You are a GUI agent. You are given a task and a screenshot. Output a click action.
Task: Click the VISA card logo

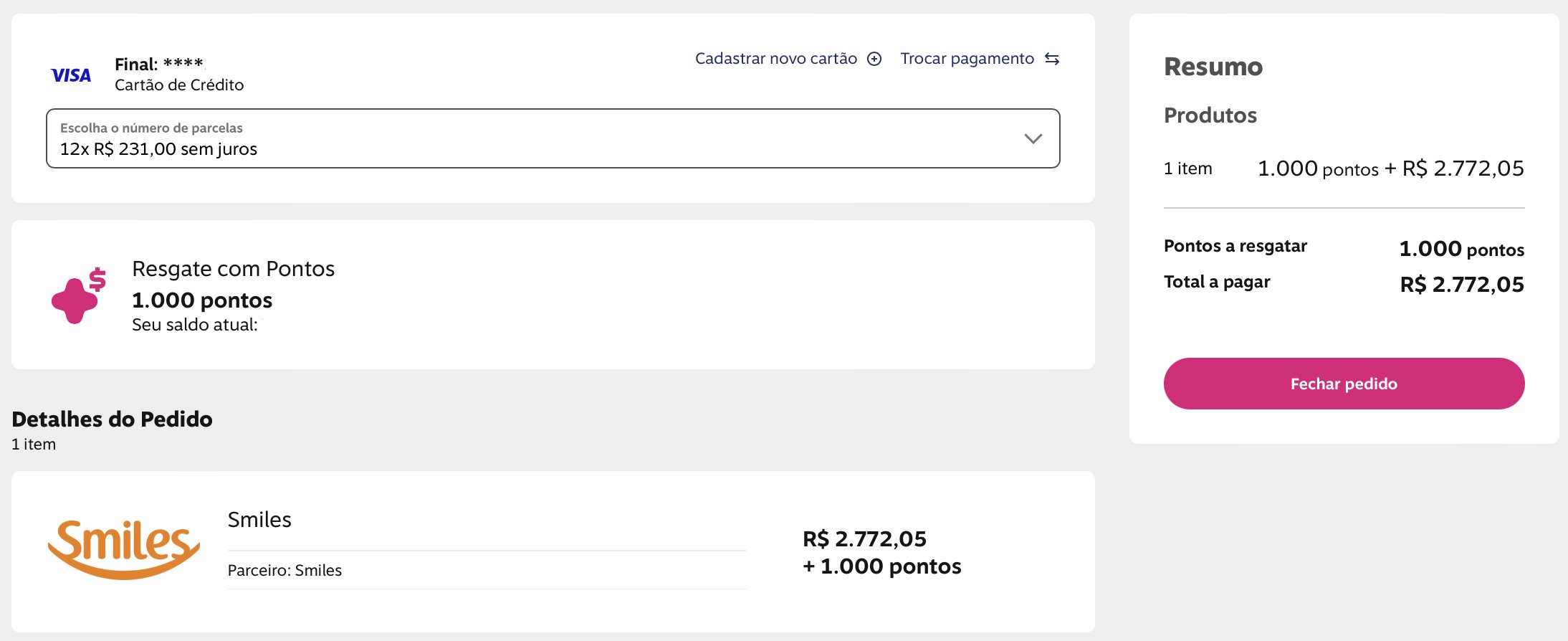(71, 75)
